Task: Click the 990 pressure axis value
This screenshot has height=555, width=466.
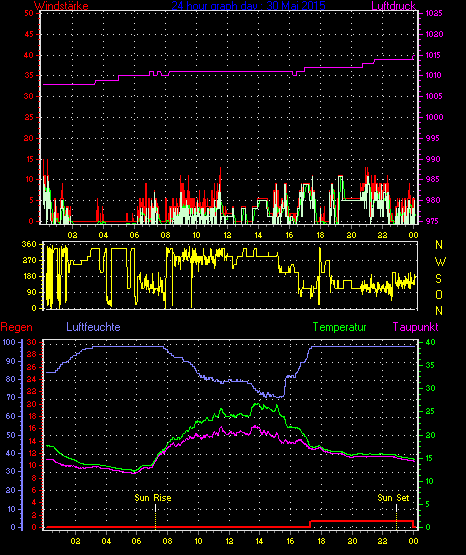Action: [x=433, y=159]
